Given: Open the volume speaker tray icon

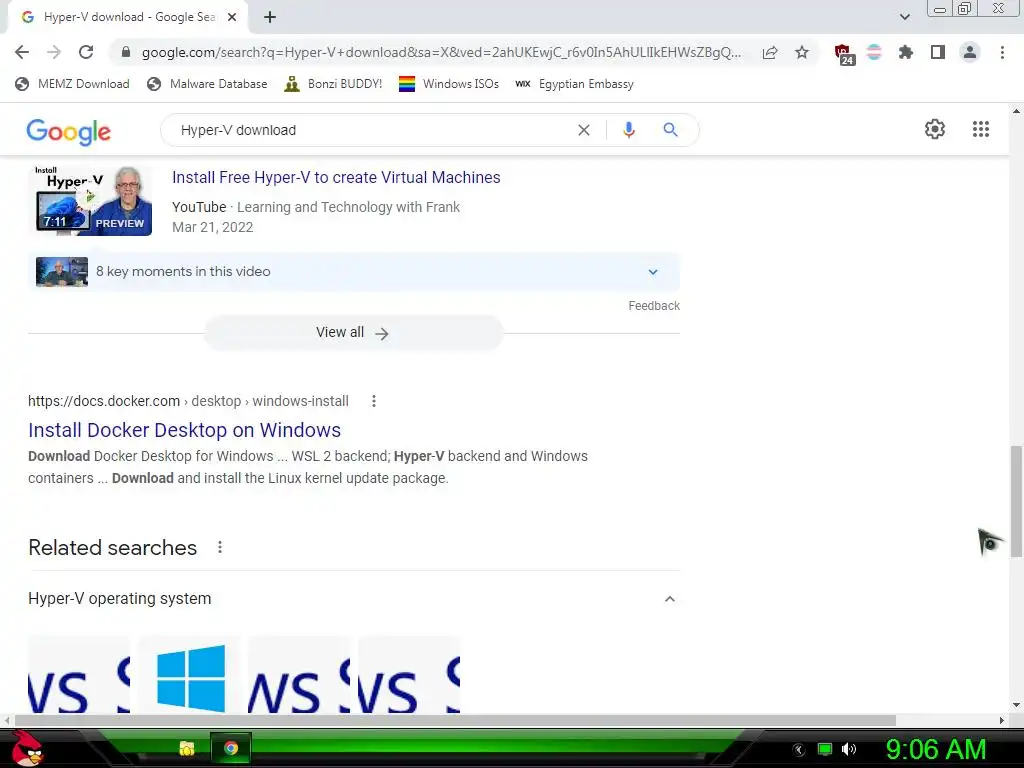Looking at the screenshot, I should (x=849, y=749).
